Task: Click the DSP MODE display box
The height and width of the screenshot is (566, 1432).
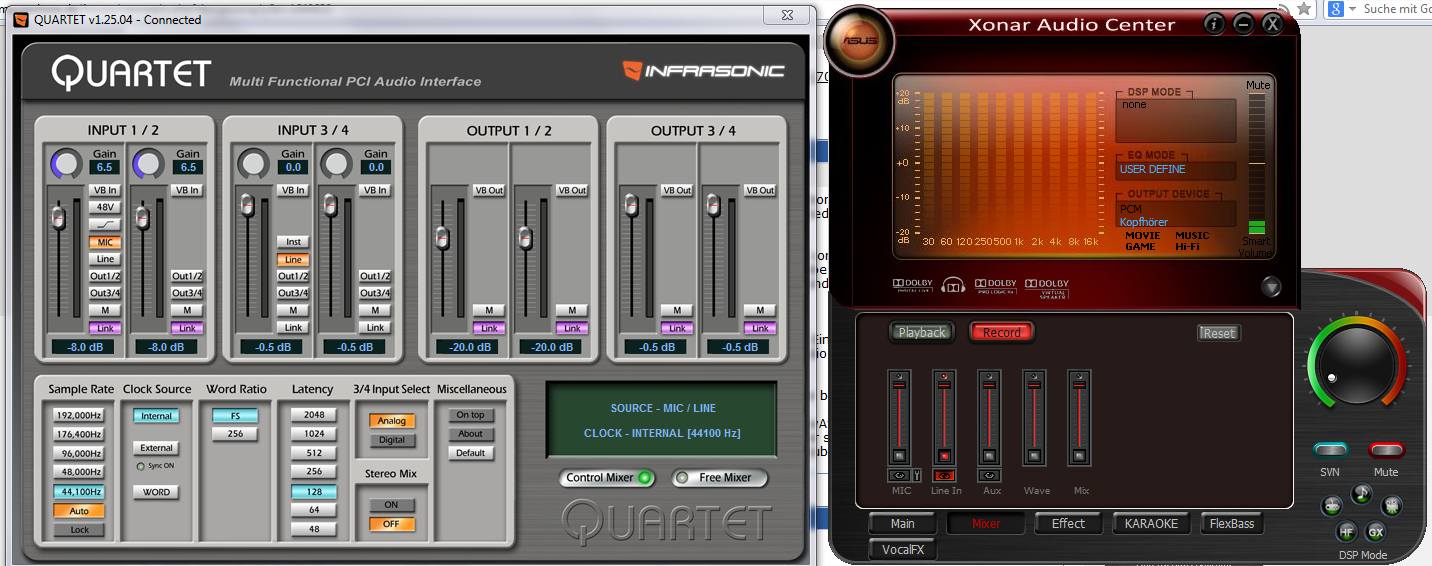Action: click(1177, 120)
